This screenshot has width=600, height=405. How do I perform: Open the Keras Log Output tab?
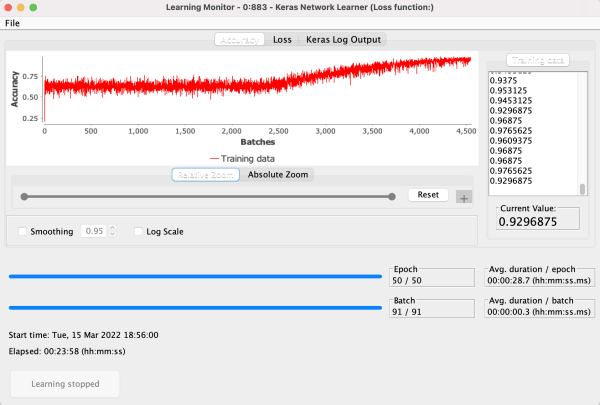tap(343, 40)
